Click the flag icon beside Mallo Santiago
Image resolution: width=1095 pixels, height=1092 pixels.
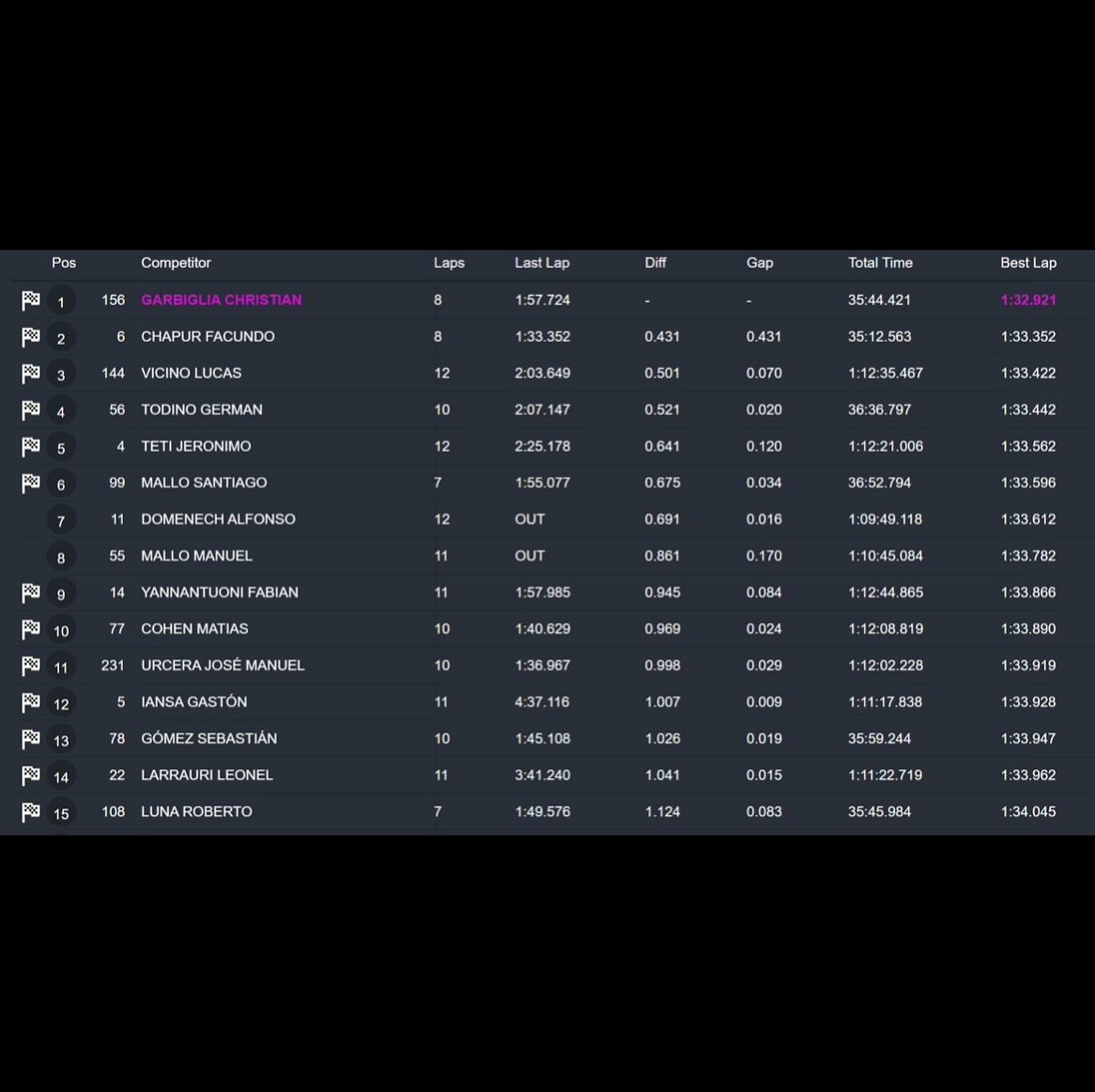point(31,484)
